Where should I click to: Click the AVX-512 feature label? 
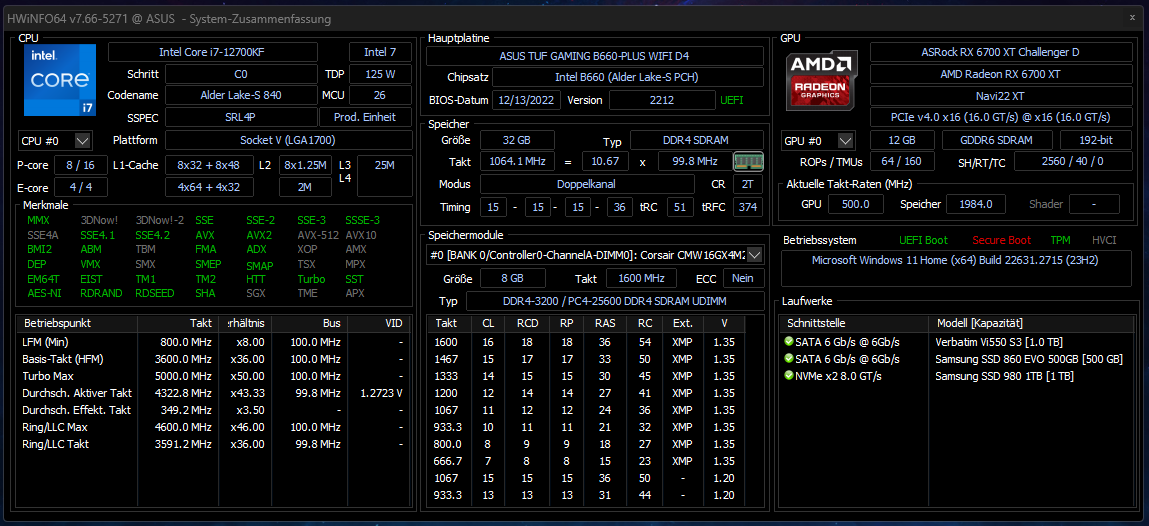tap(318, 235)
